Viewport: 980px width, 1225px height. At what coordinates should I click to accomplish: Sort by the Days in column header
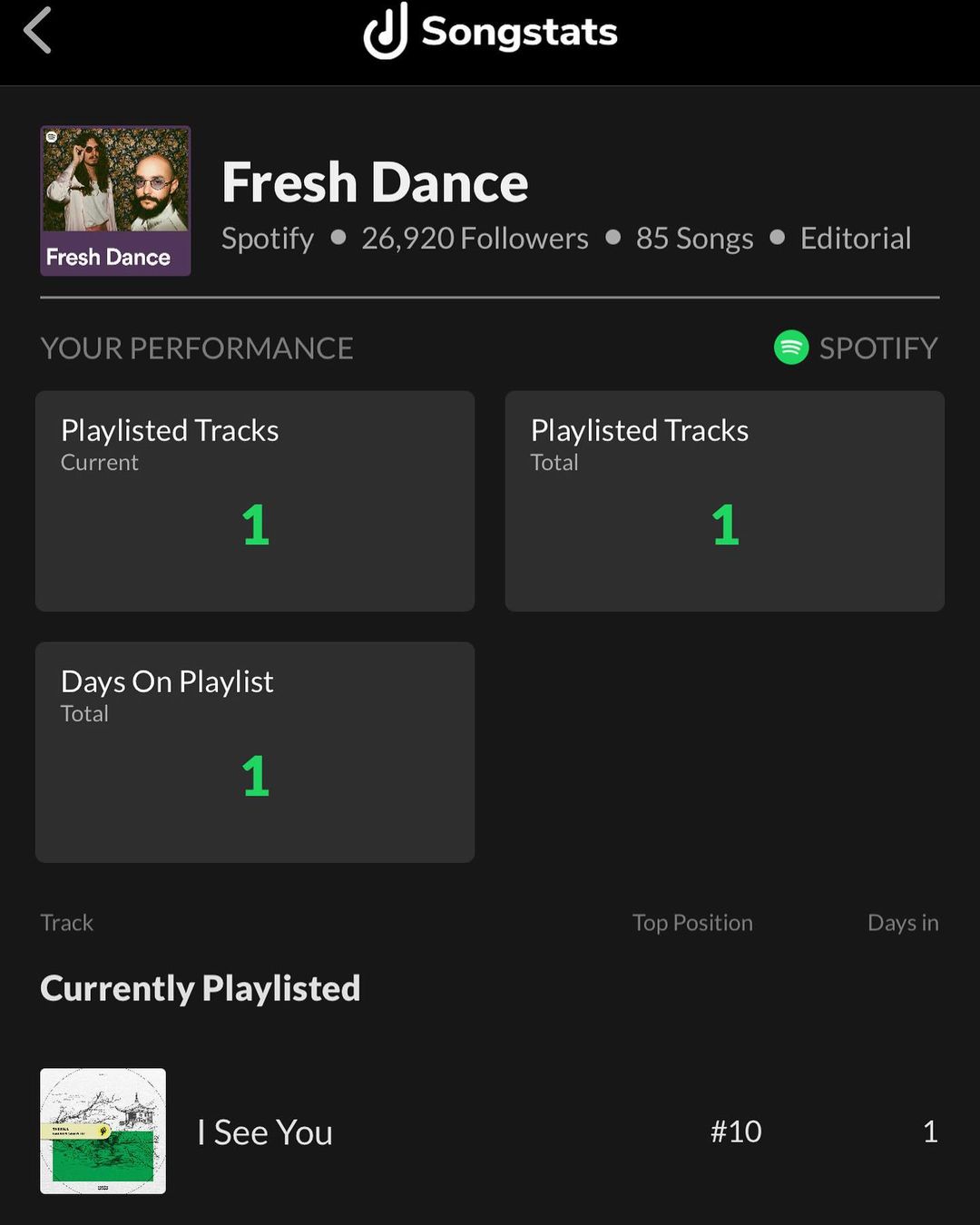pyautogui.click(x=903, y=923)
